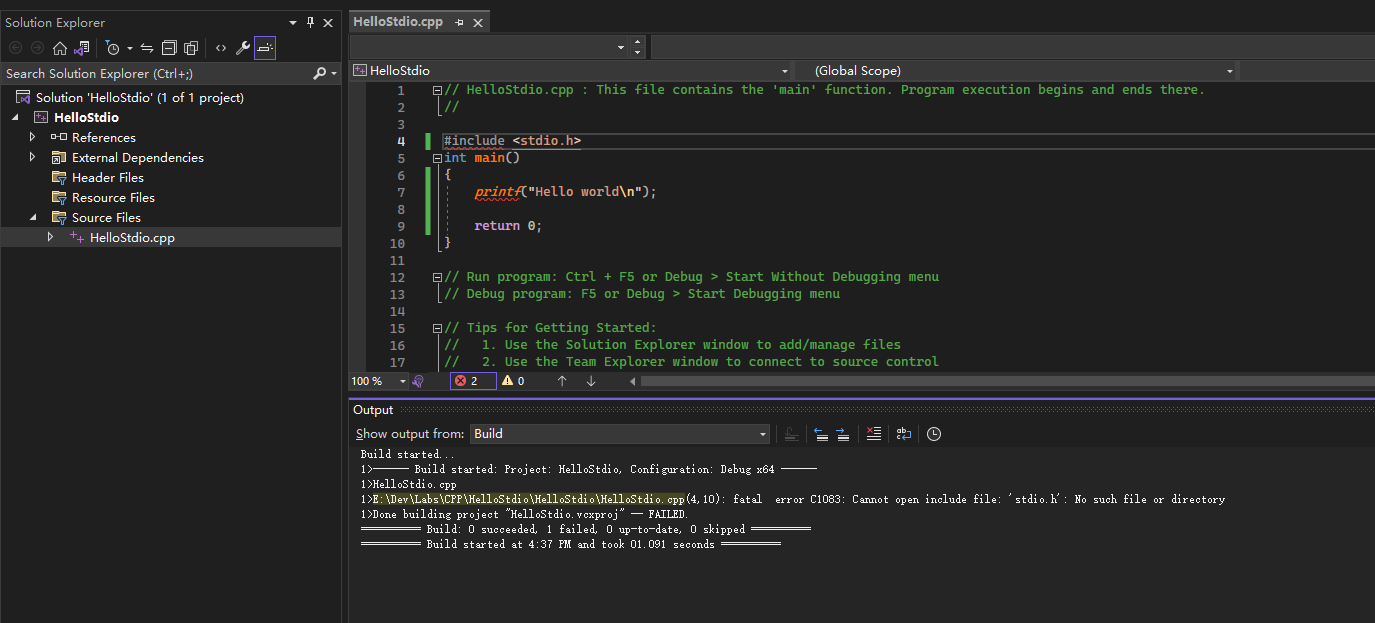Toggle word wrap in the Output window

[x=903, y=433]
